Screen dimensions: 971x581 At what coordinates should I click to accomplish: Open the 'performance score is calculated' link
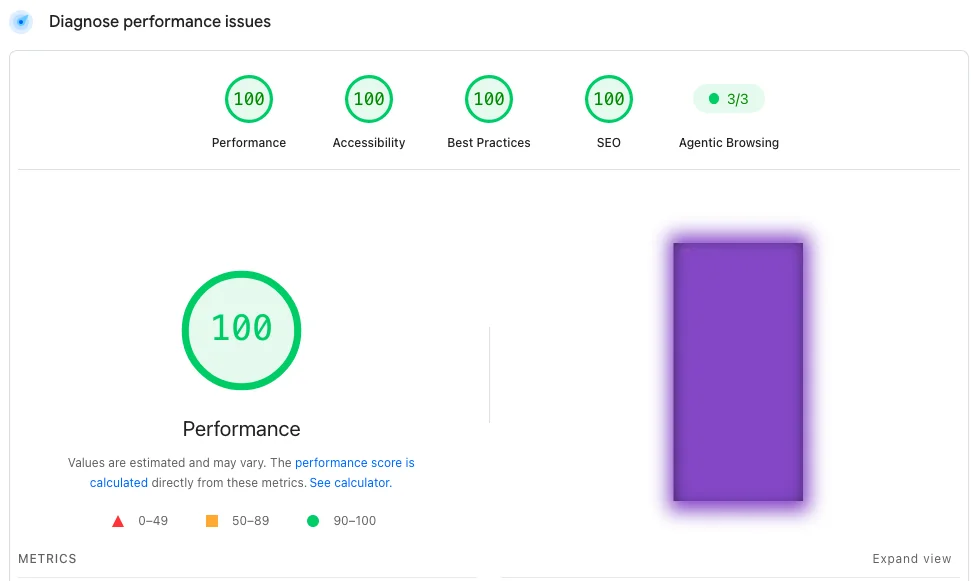tap(355, 463)
